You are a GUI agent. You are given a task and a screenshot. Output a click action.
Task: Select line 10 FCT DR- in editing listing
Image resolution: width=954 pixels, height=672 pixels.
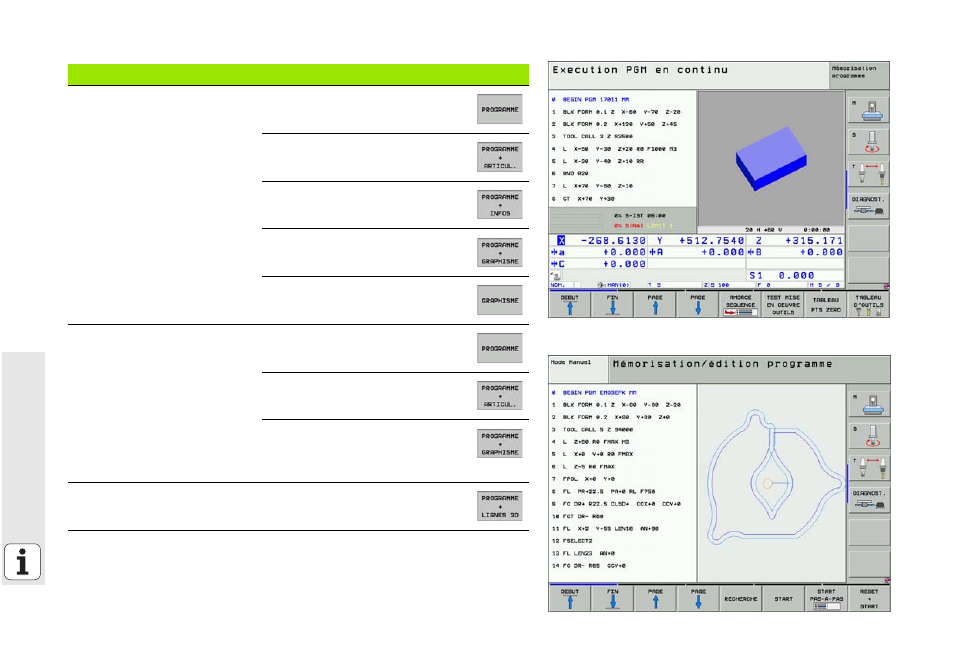(578, 516)
